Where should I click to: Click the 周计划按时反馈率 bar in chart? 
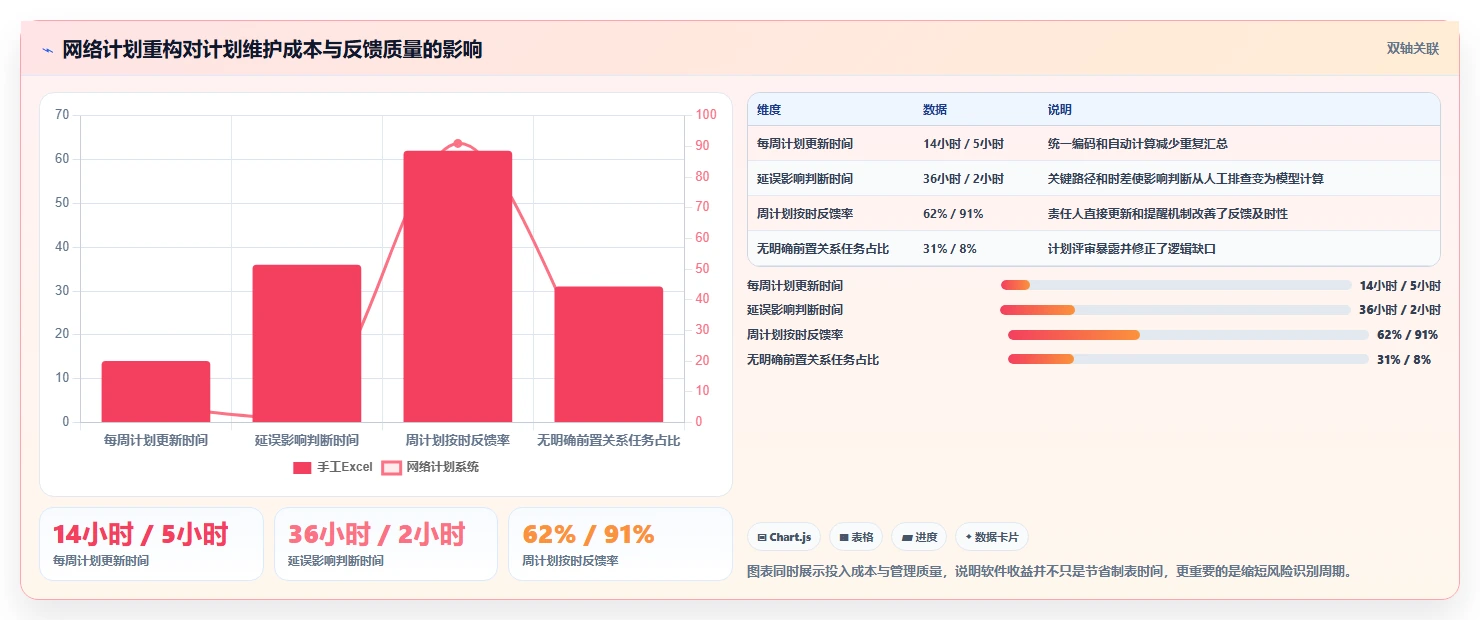point(458,286)
